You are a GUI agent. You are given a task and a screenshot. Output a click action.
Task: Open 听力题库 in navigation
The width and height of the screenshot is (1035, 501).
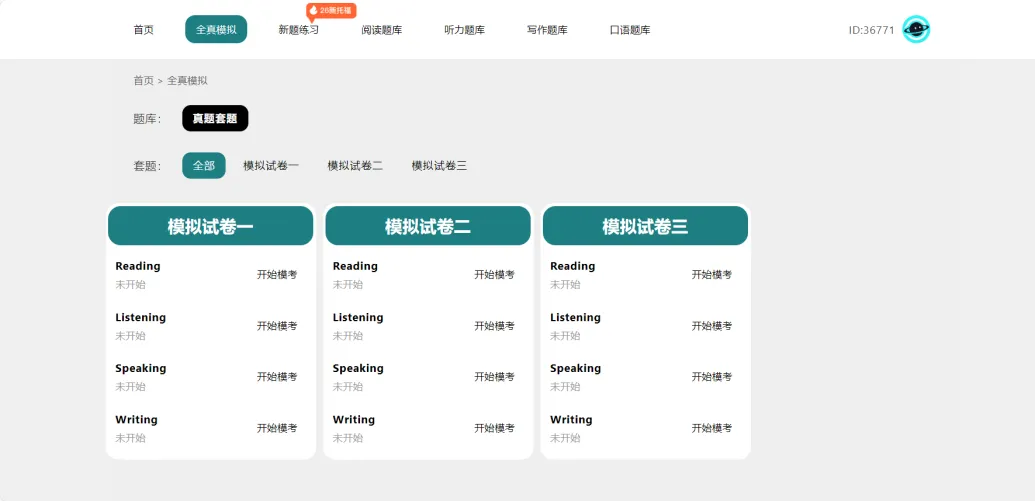click(464, 30)
